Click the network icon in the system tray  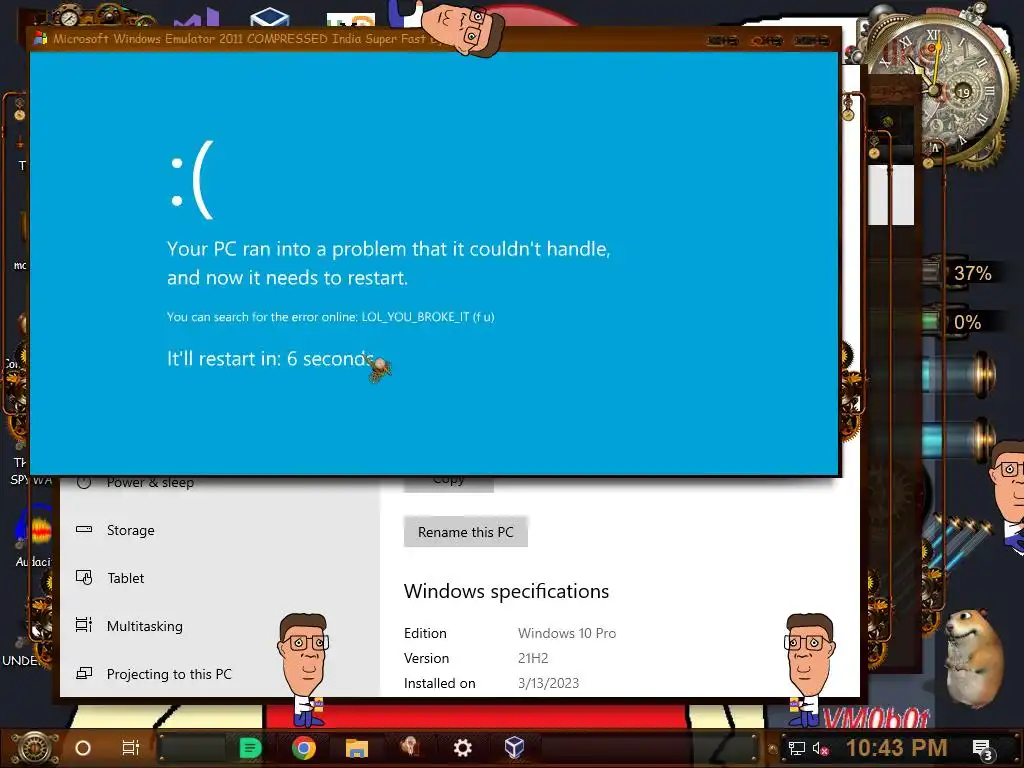[796, 748]
